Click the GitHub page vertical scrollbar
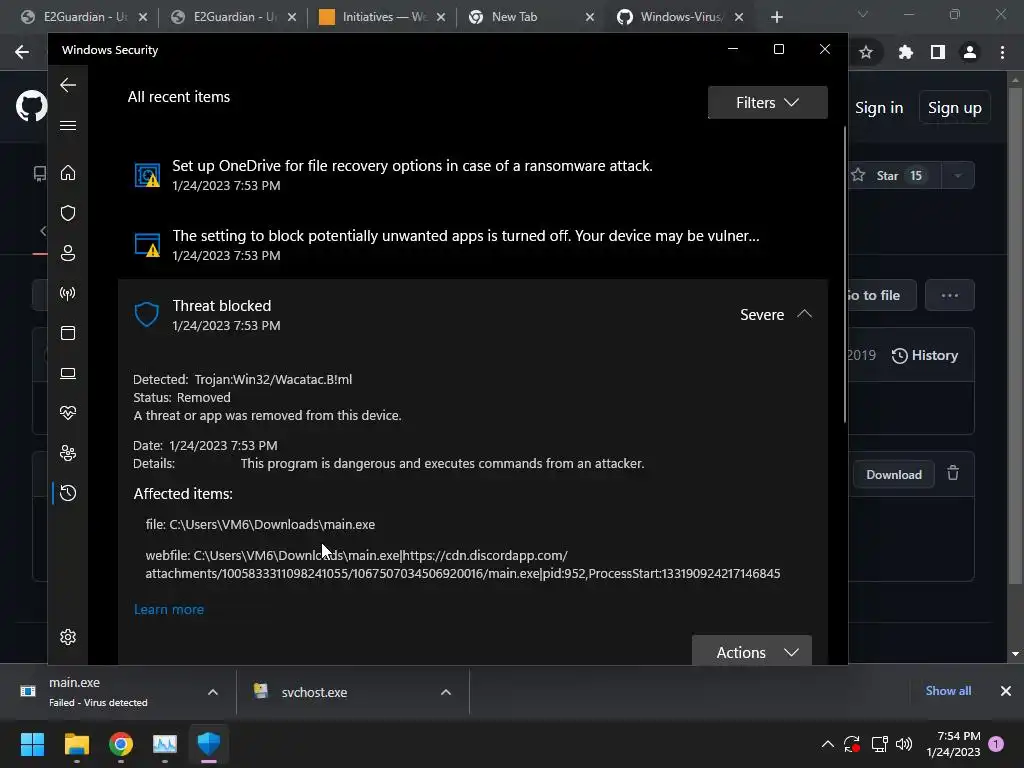1024x768 pixels. (1014, 336)
